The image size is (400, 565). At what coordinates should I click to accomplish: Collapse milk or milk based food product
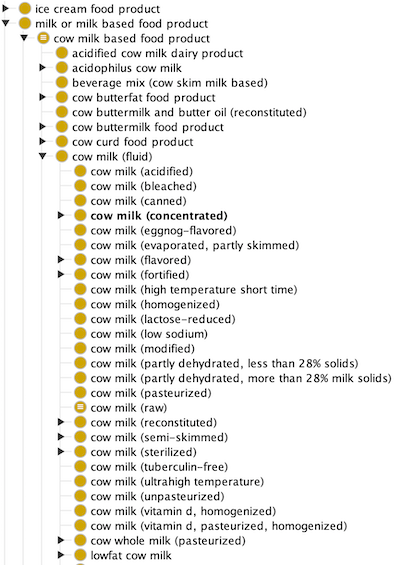pyautogui.click(x=5, y=23)
